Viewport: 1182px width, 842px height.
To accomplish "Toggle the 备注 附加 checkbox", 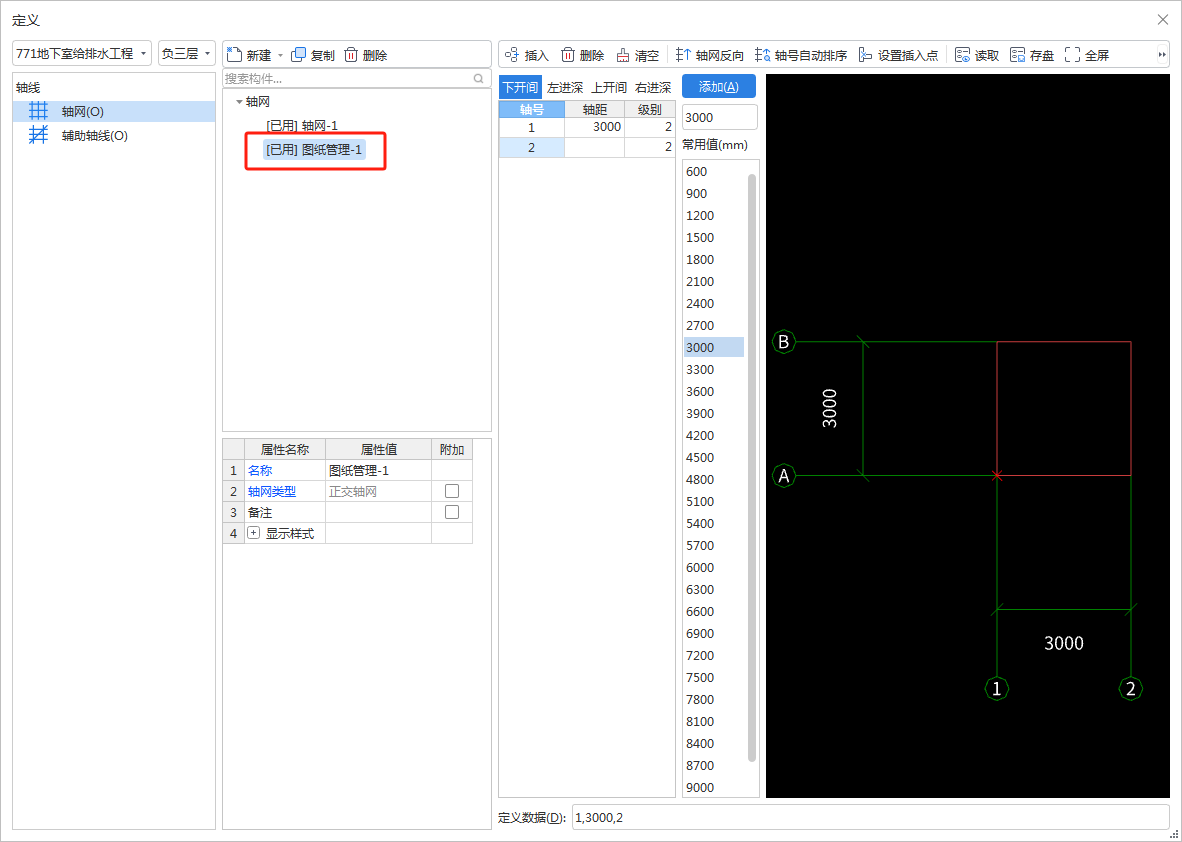I will tap(452, 512).
